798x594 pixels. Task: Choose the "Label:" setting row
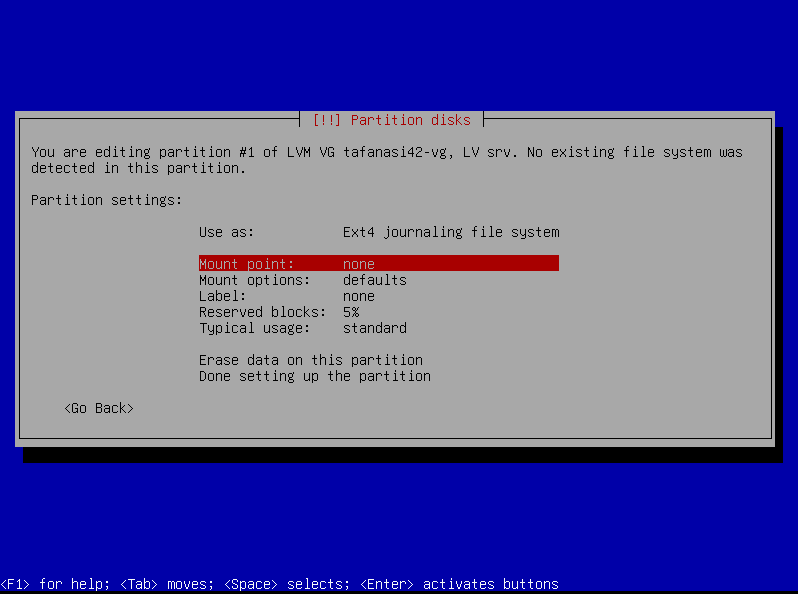(222, 296)
